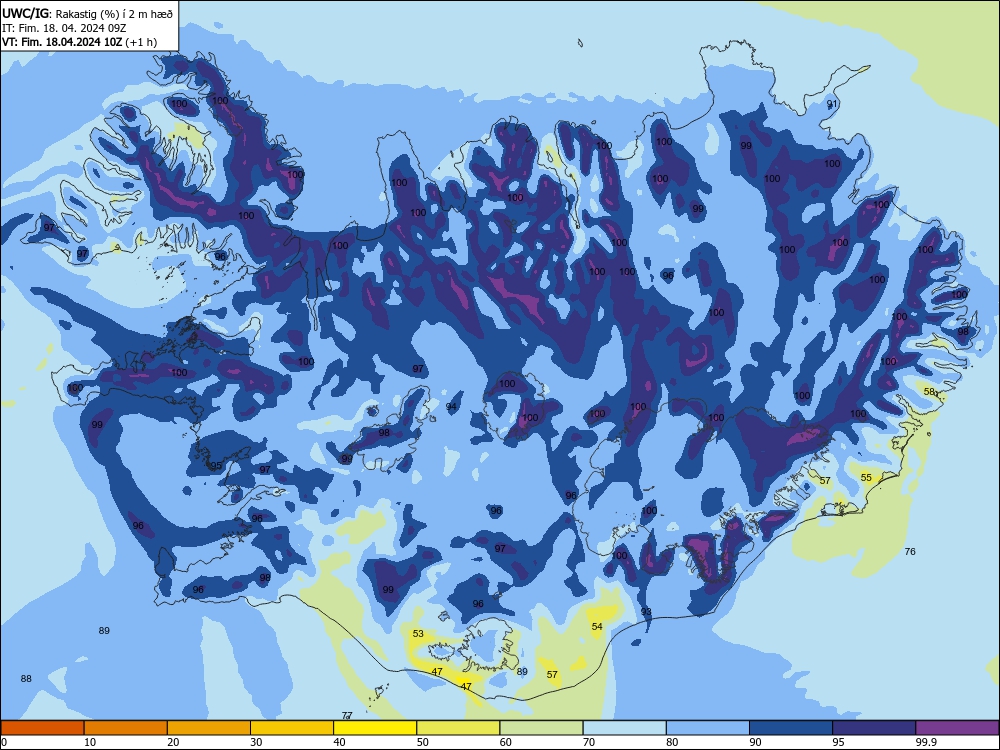1000x750 pixels.
Task: Click the map value '91' in the northeast
Action: pos(832,103)
